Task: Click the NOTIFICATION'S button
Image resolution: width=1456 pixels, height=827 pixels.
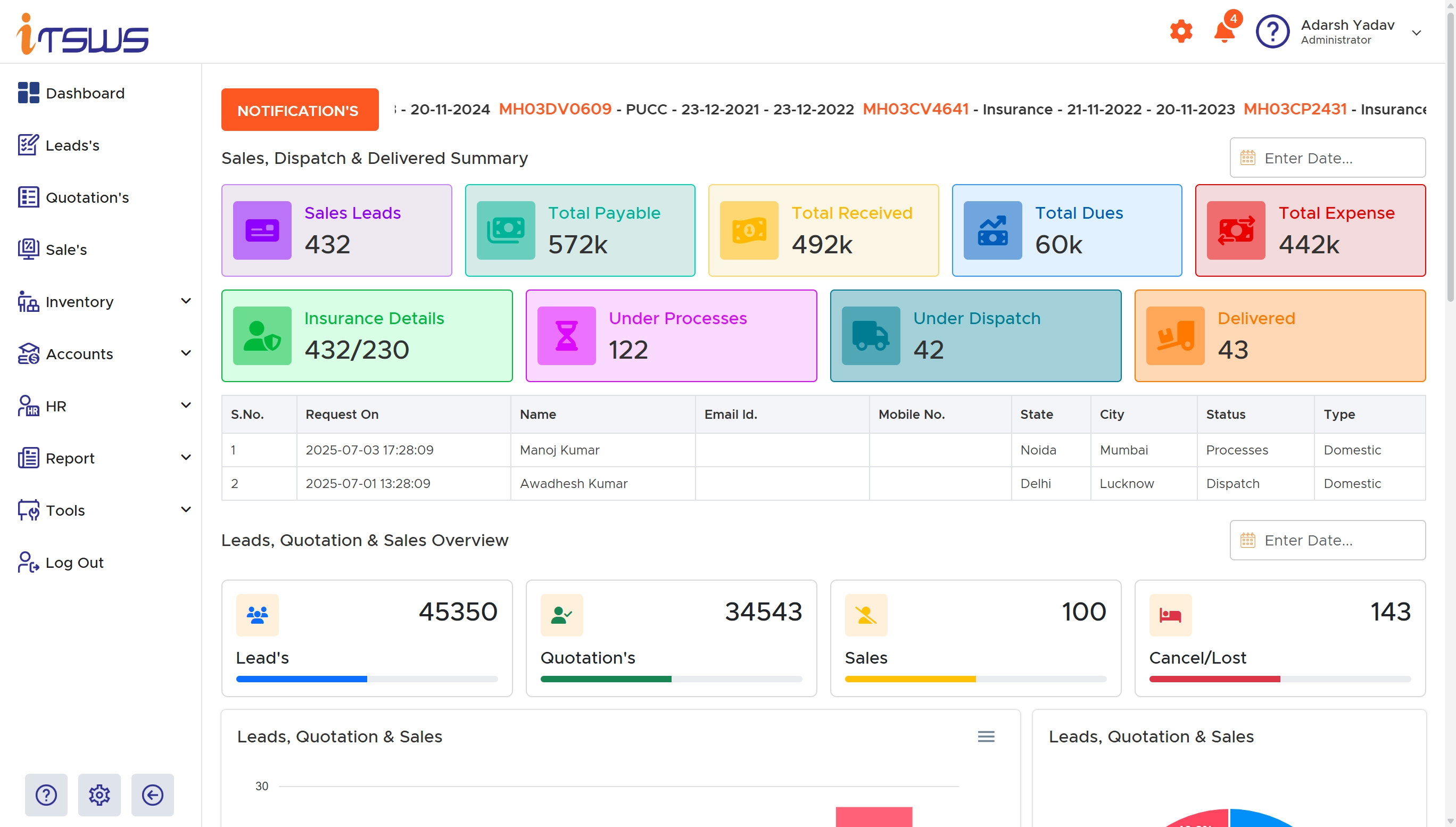Action: click(x=299, y=109)
